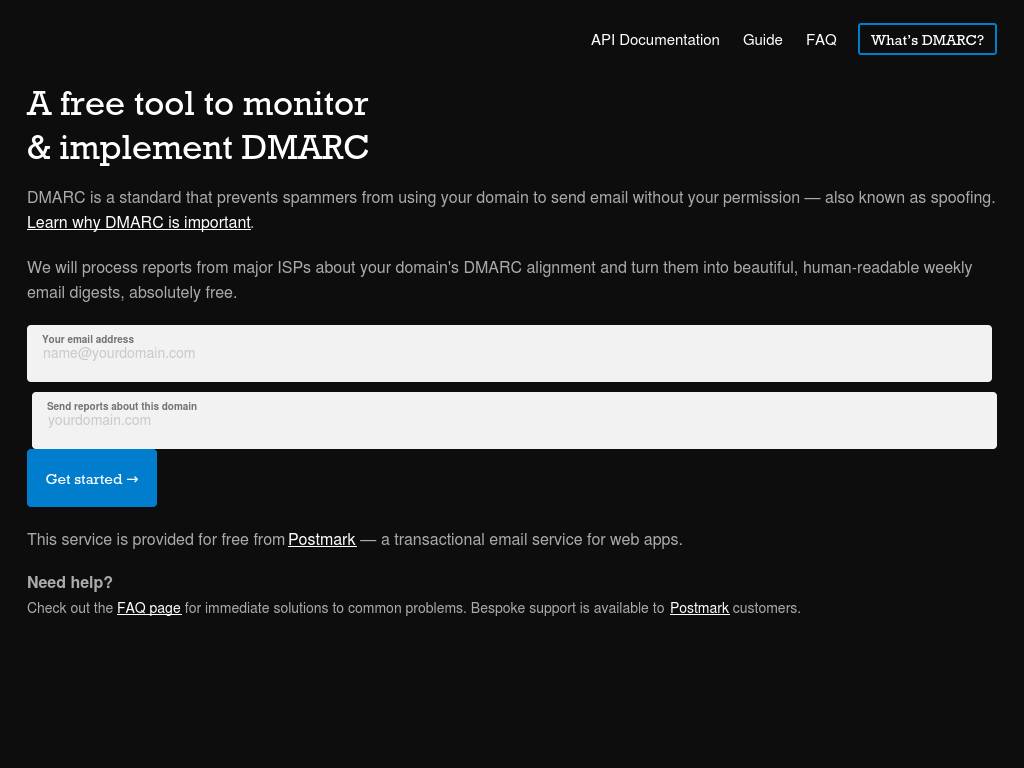Screen dimensions: 1024x768
Task: Go to the Guide page
Action: [762, 40]
